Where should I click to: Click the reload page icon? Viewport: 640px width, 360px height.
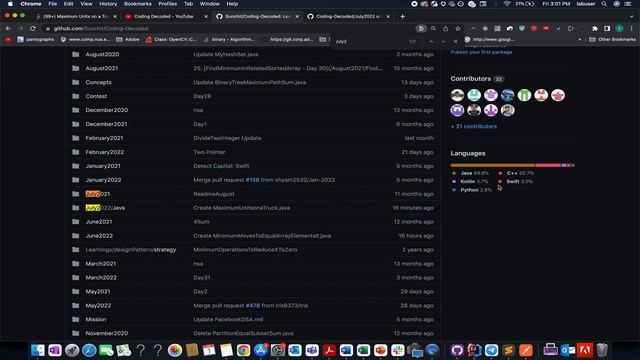coord(33,29)
